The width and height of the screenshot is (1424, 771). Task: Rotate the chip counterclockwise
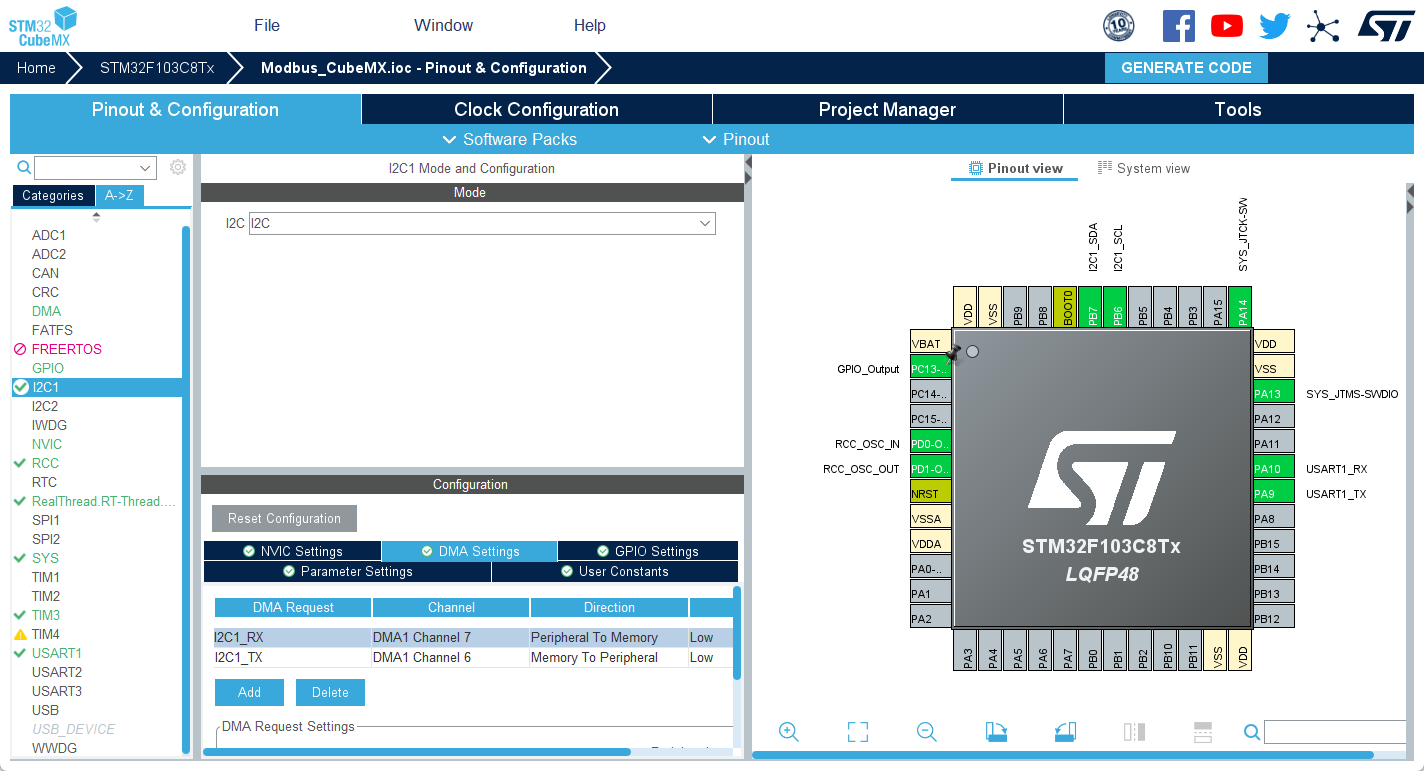(x=1065, y=731)
